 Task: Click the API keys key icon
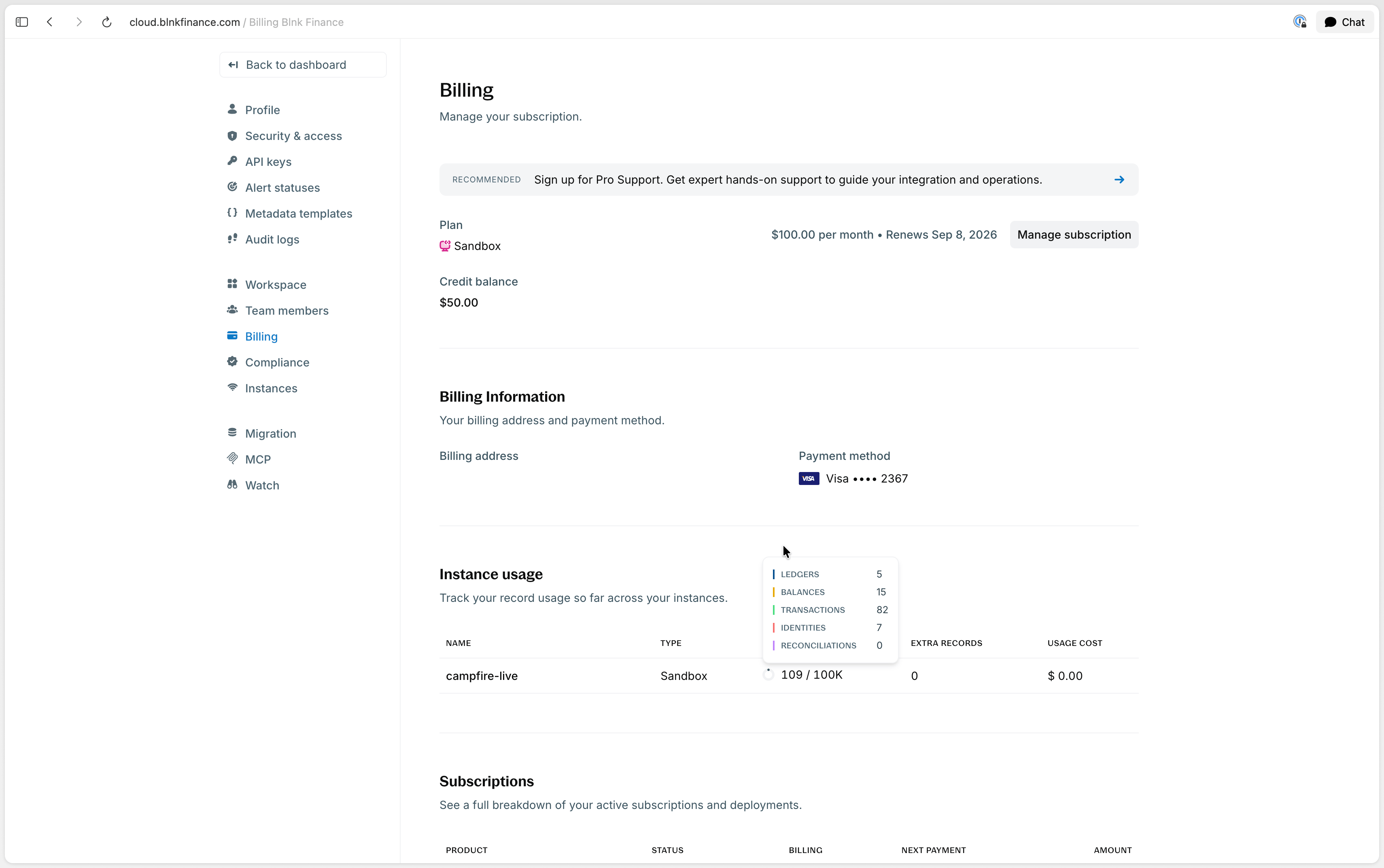(232, 161)
